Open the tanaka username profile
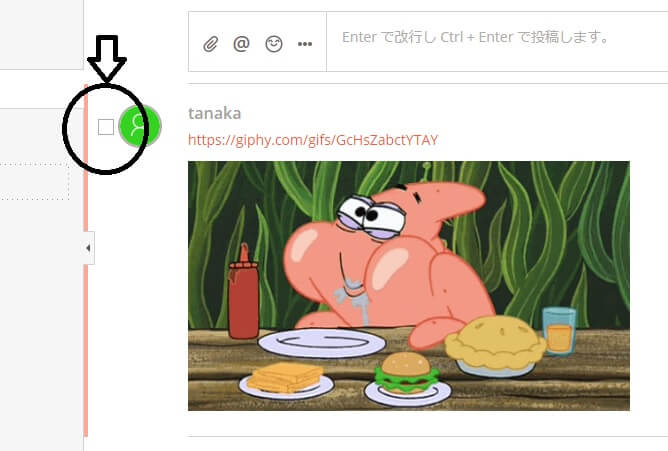This screenshot has width=668, height=451. pos(214,113)
